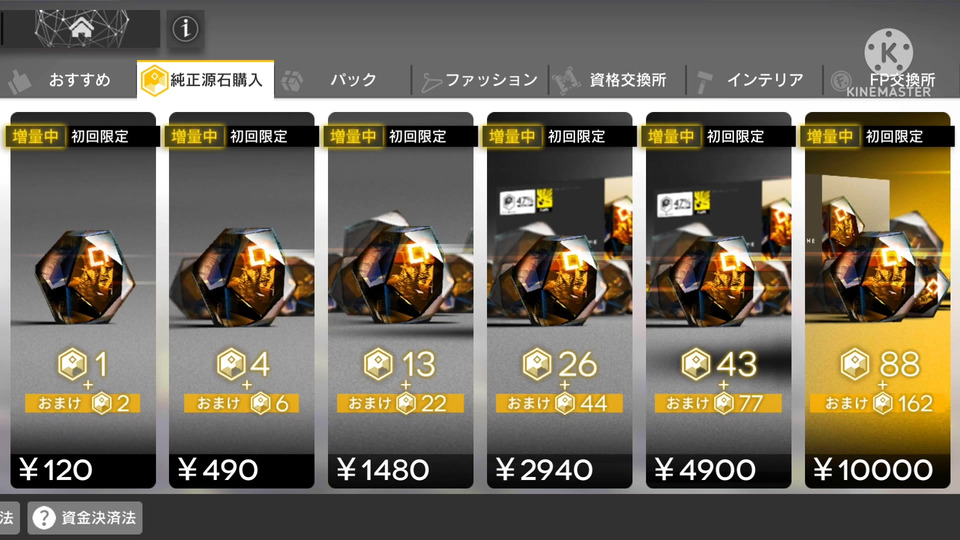Click the thumbs-up icon near おすすめ
The height and width of the screenshot is (540, 960).
[20, 81]
